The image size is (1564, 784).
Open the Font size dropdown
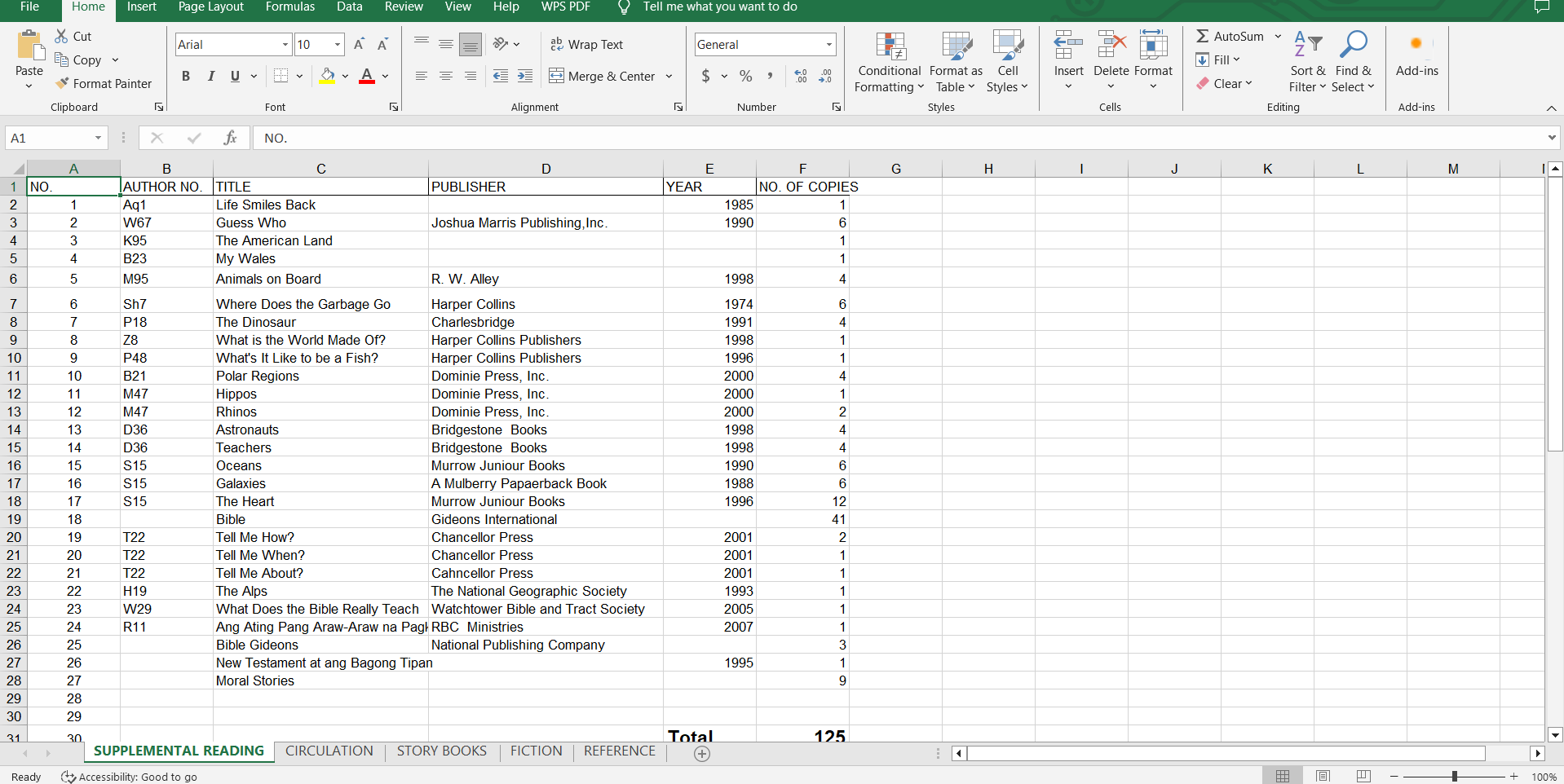[x=338, y=44]
